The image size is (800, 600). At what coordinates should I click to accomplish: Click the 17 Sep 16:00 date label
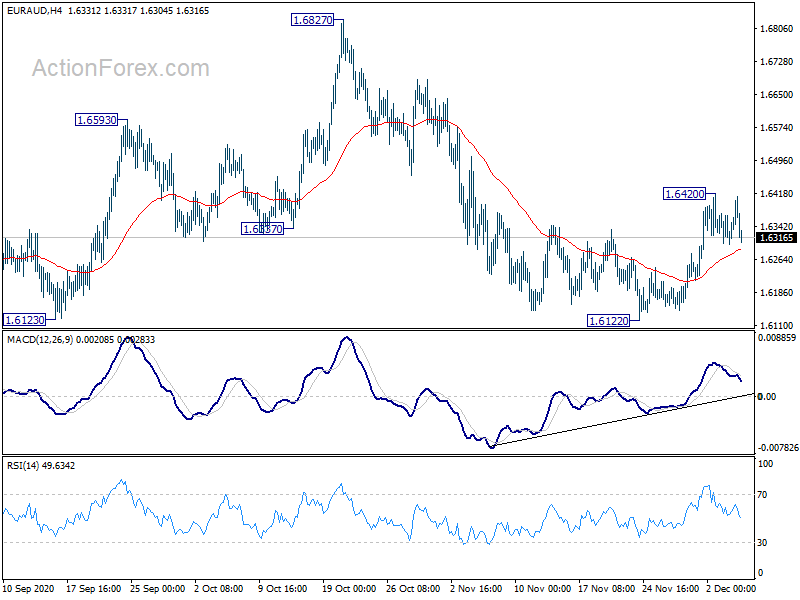point(93,589)
